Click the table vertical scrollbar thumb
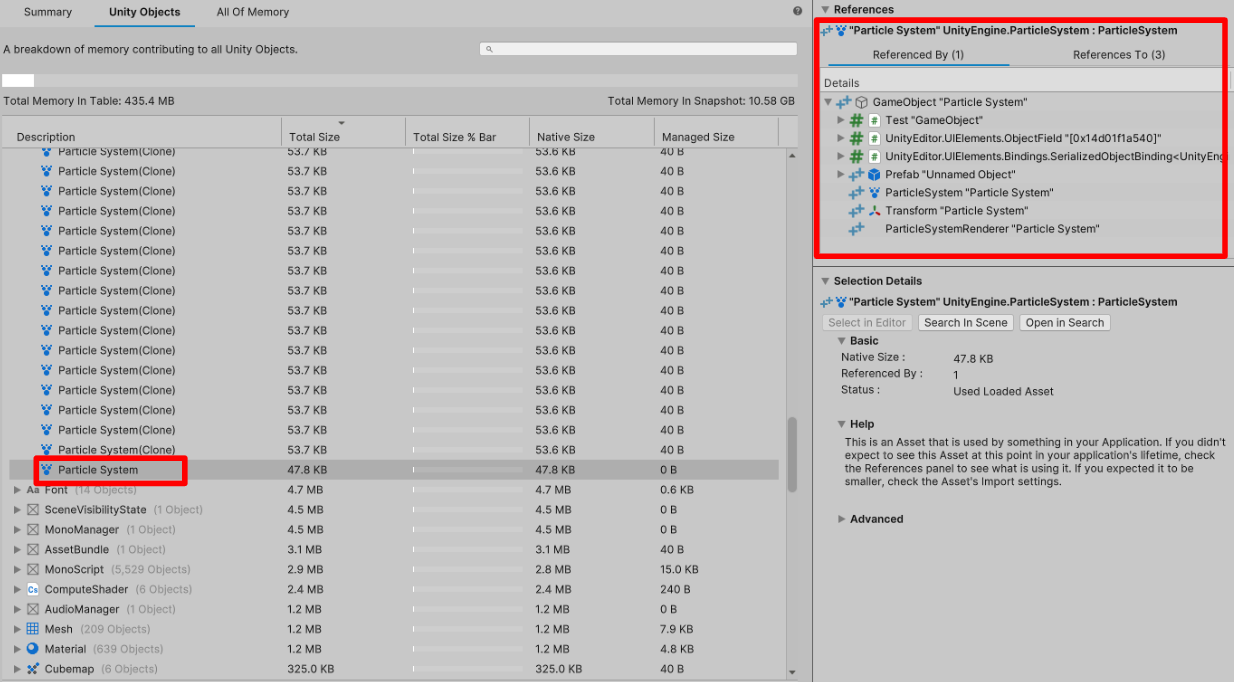The width and height of the screenshot is (1234, 682). coord(793,454)
